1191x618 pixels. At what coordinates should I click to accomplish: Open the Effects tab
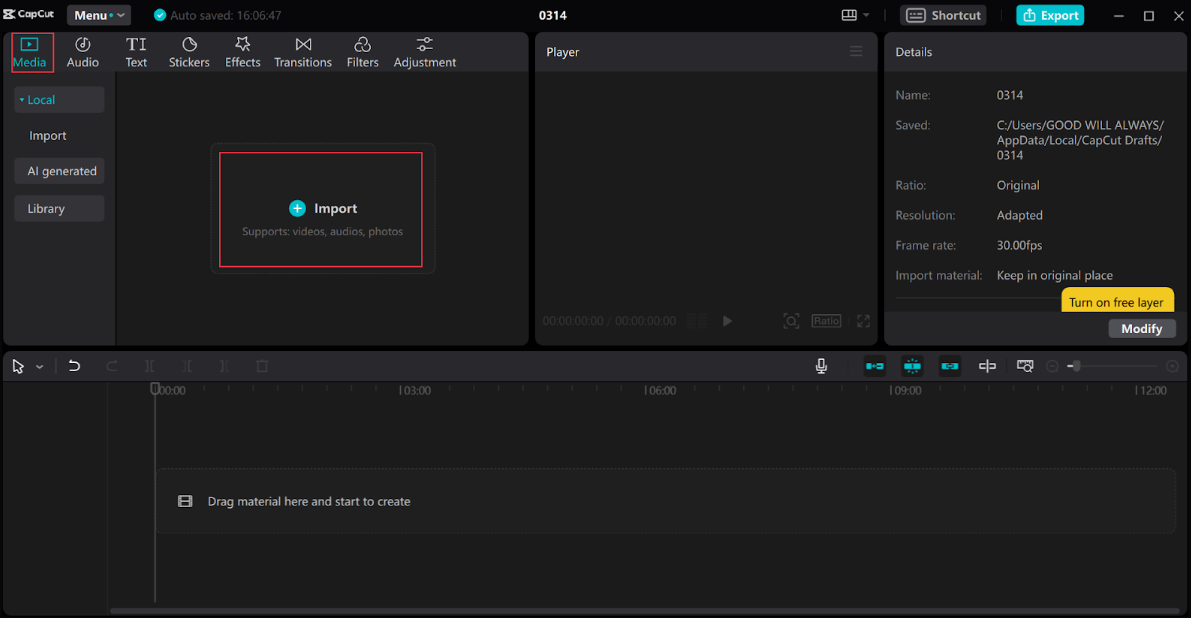click(242, 52)
